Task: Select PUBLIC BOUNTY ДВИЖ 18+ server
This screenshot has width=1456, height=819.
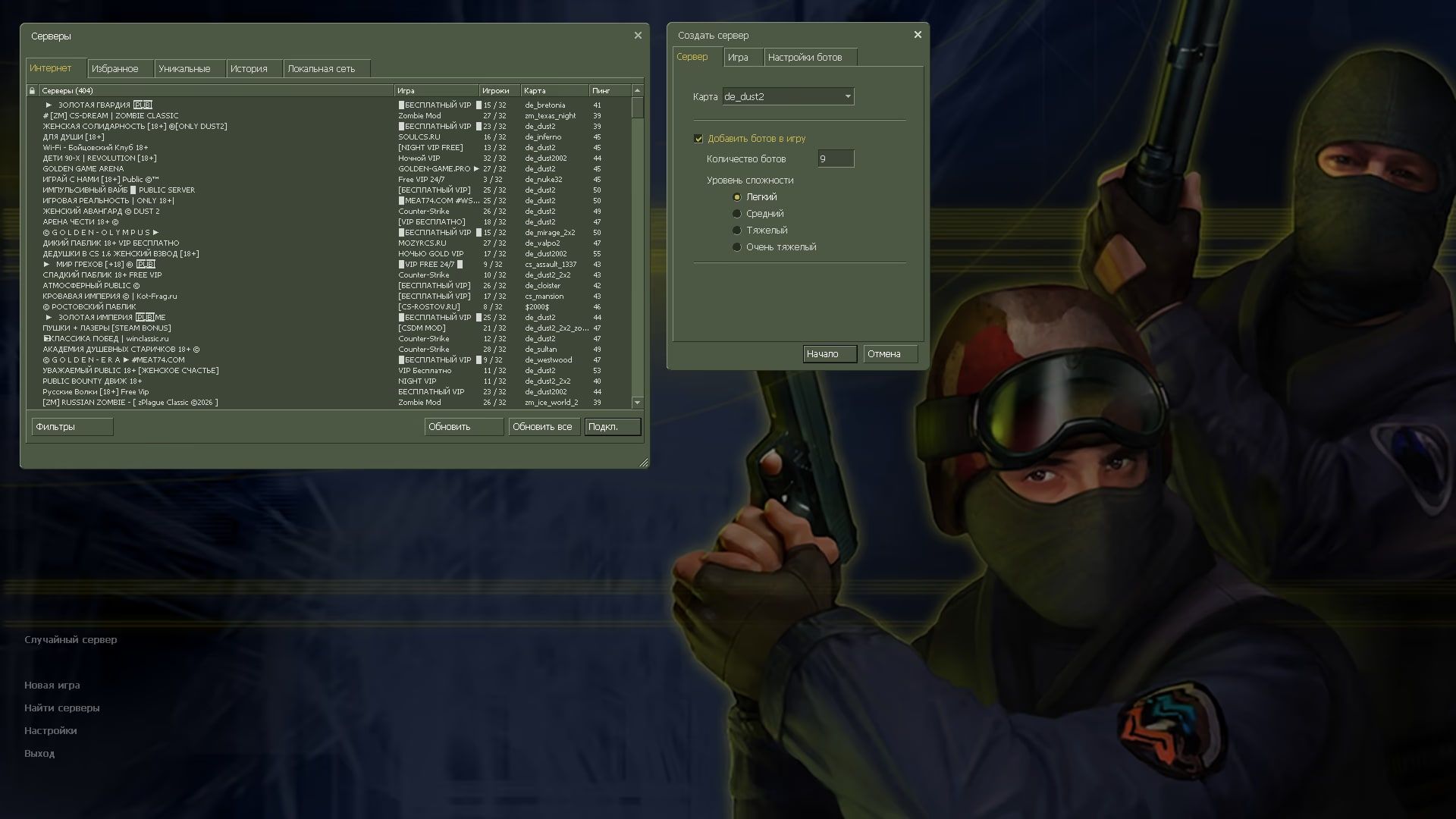Action: (x=328, y=381)
